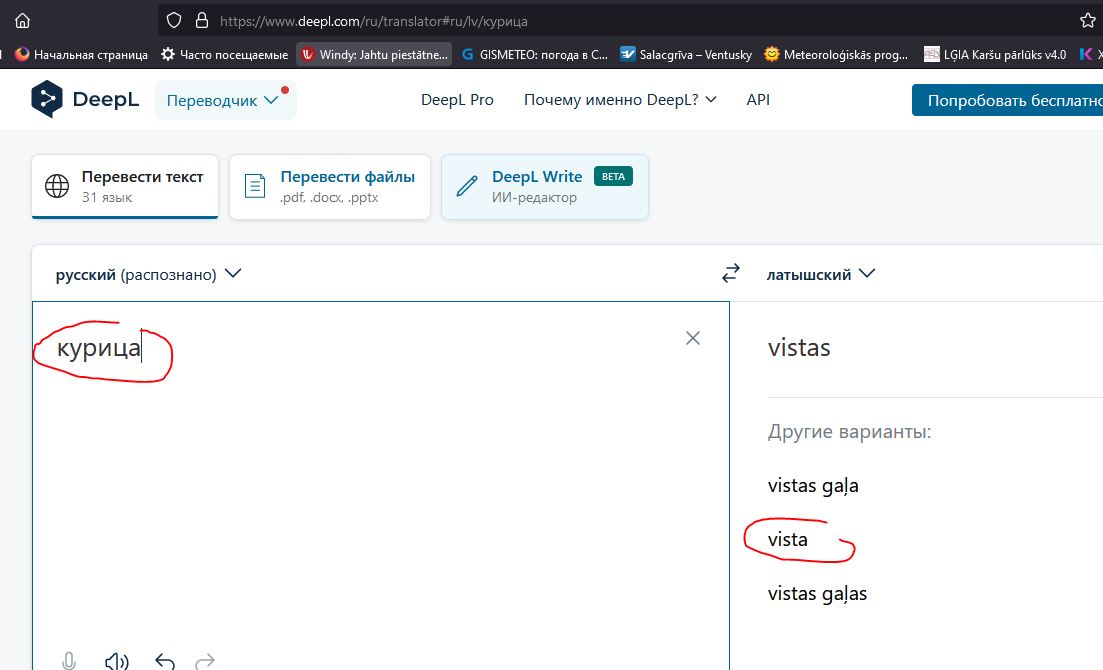Open the LĢIA Karšu pārlūks bookmark

point(995,54)
